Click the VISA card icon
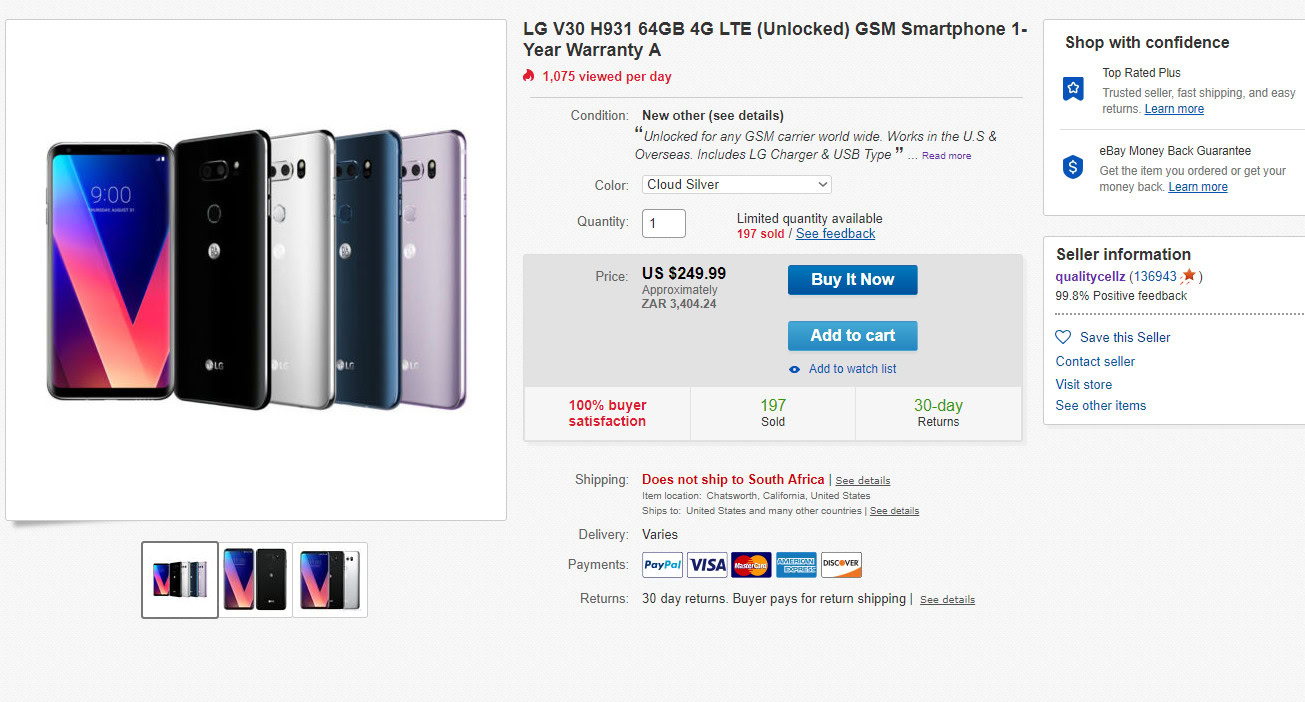Viewport: 1305px width, 702px height. tap(707, 565)
